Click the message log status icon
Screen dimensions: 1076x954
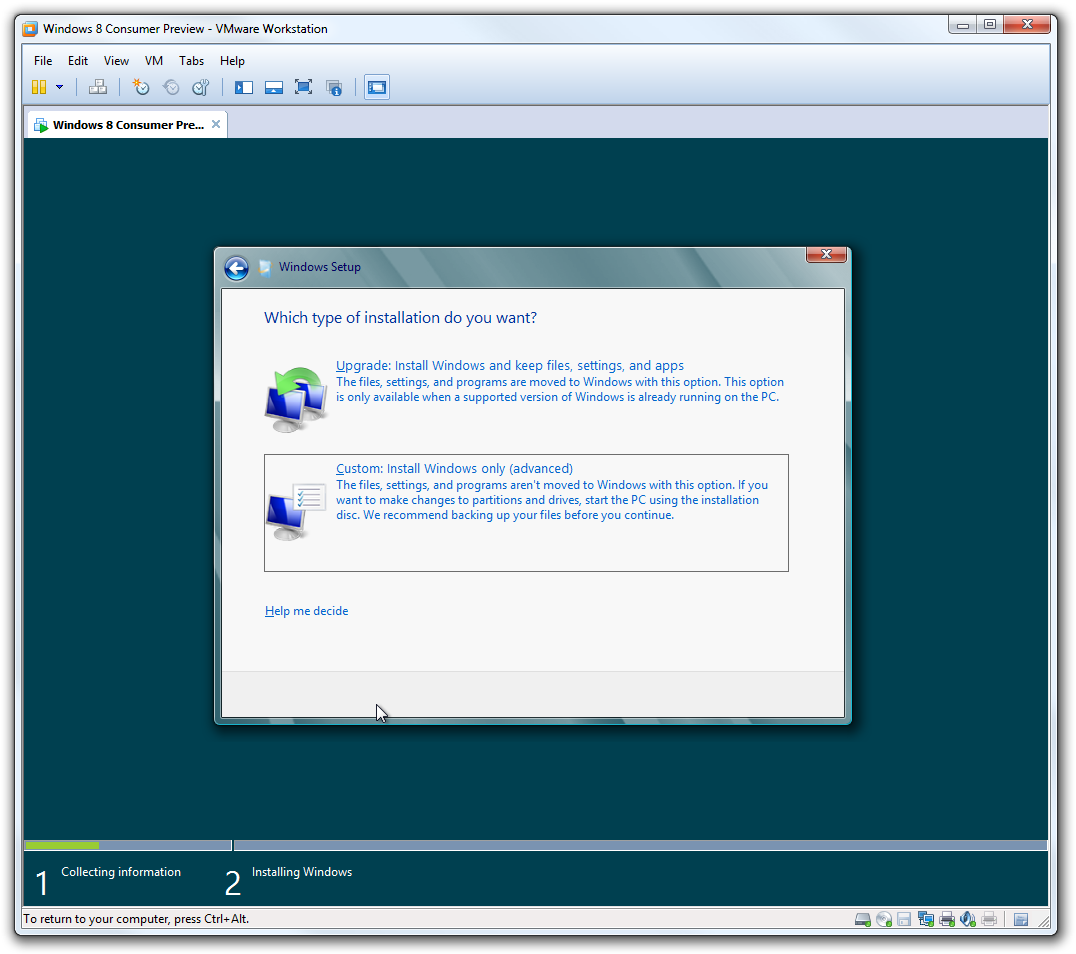tap(1021, 919)
